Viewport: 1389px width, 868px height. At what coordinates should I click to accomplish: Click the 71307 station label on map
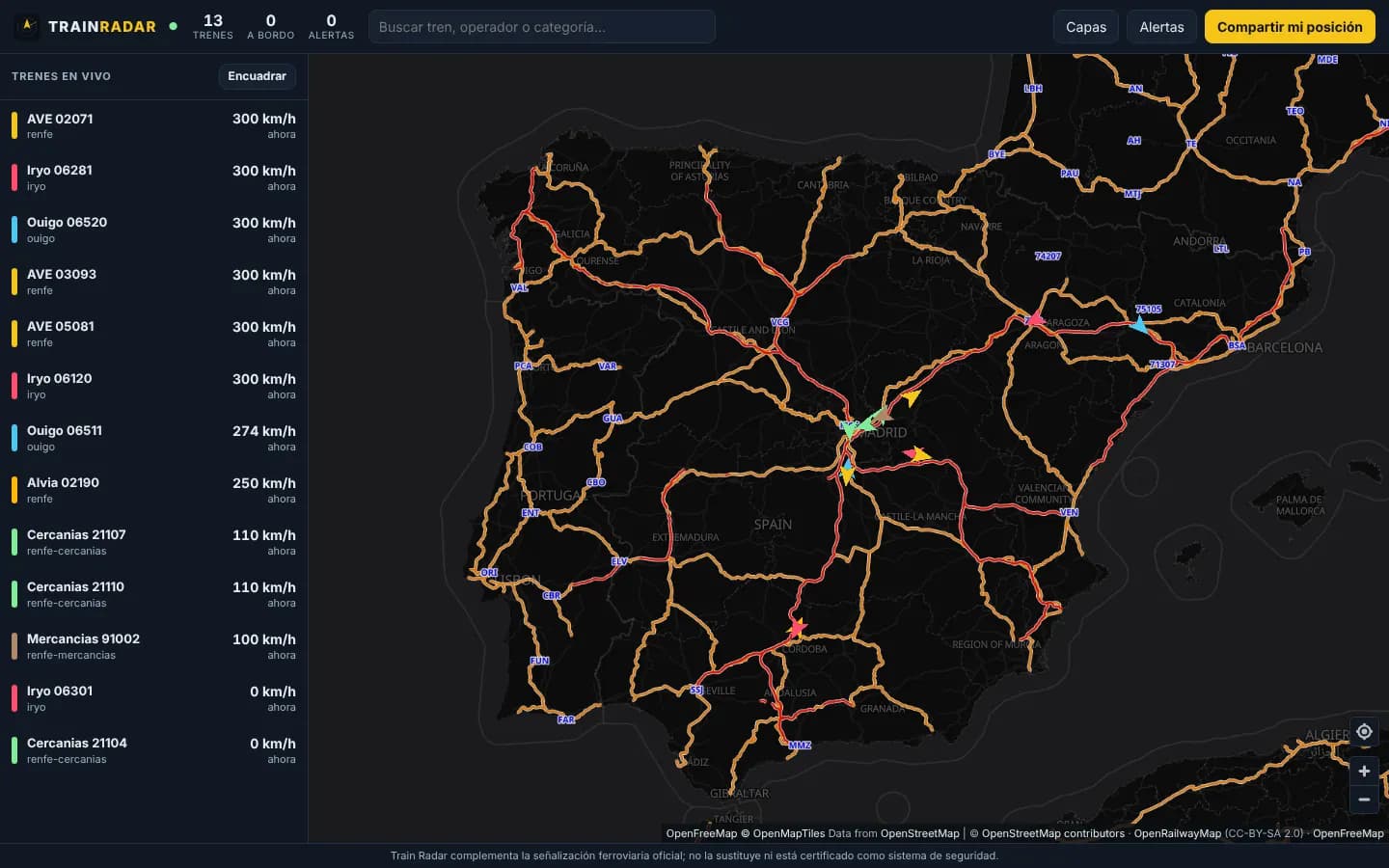[1162, 364]
